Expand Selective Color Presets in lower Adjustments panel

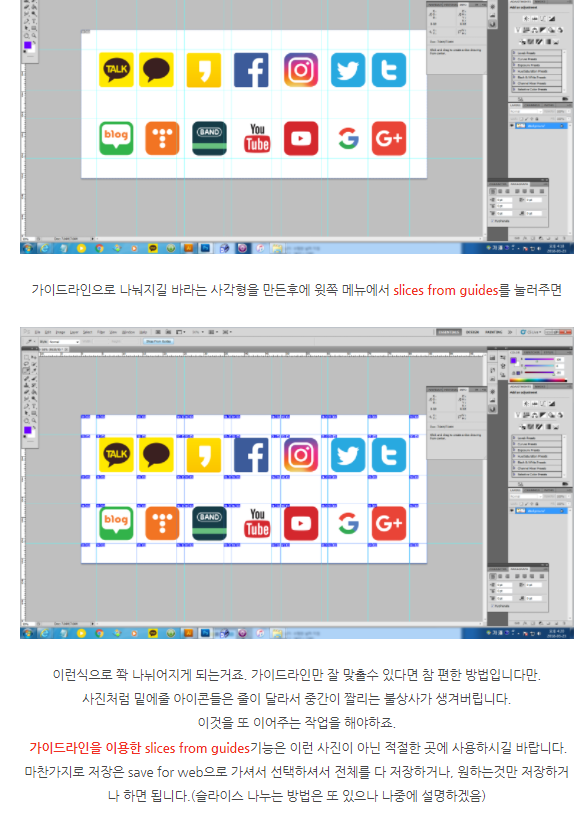pos(514,474)
